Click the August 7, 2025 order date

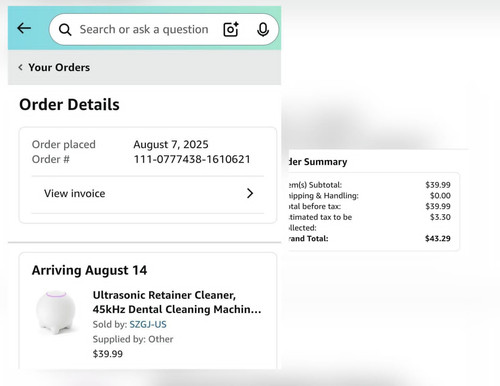pyautogui.click(x=171, y=145)
